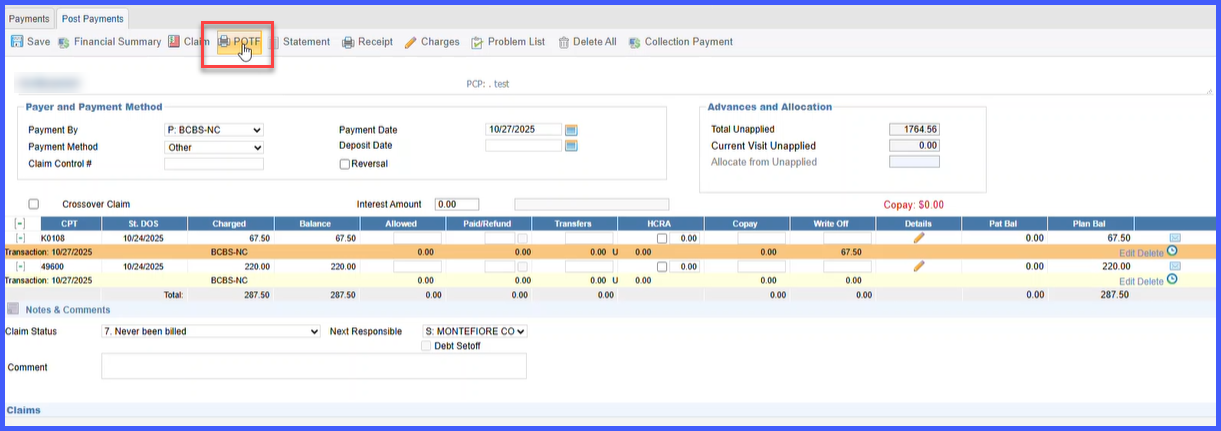Screen dimensions: 1221x431
Task: Open the Problem List icon
Action: point(477,42)
